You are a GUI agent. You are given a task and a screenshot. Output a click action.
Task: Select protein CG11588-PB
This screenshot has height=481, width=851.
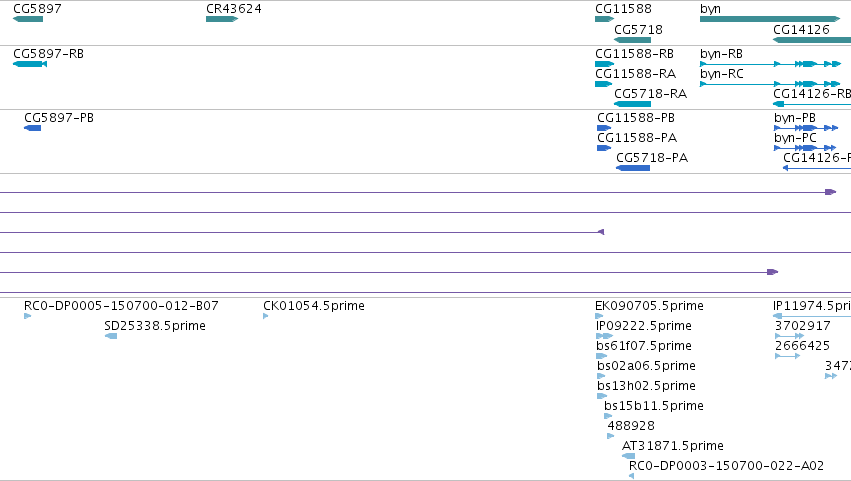pos(604,128)
